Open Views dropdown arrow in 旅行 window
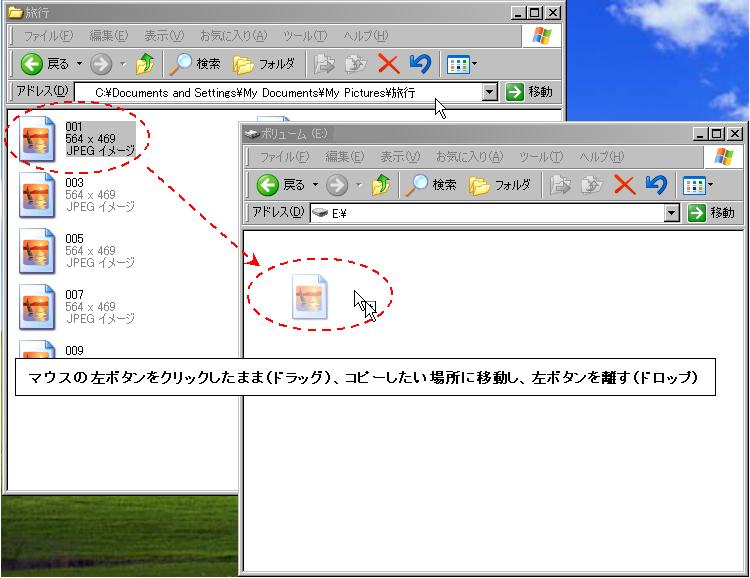The image size is (750, 578). point(474,64)
